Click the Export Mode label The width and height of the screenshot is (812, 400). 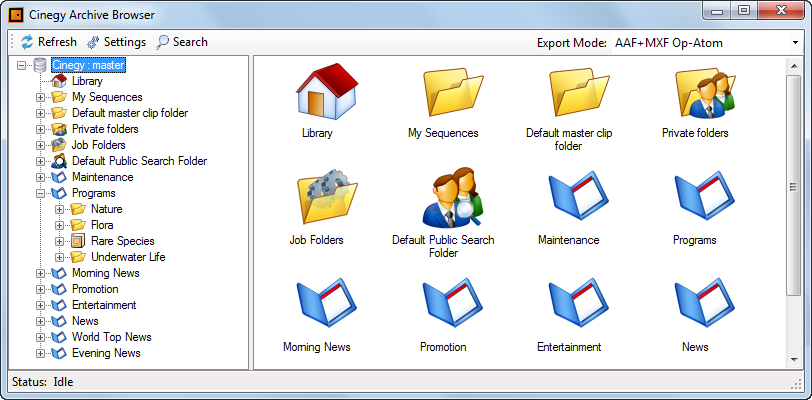pyautogui.click(x=572, y=43)
